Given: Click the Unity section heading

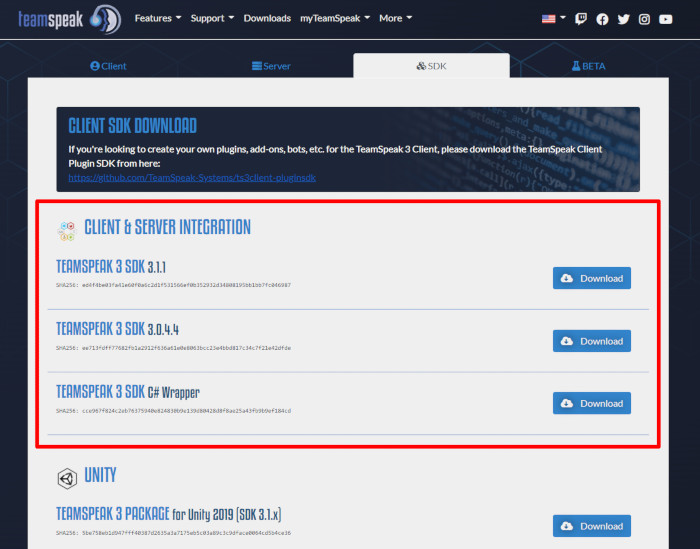Looking at the screenshot, I should coord(100,475).
